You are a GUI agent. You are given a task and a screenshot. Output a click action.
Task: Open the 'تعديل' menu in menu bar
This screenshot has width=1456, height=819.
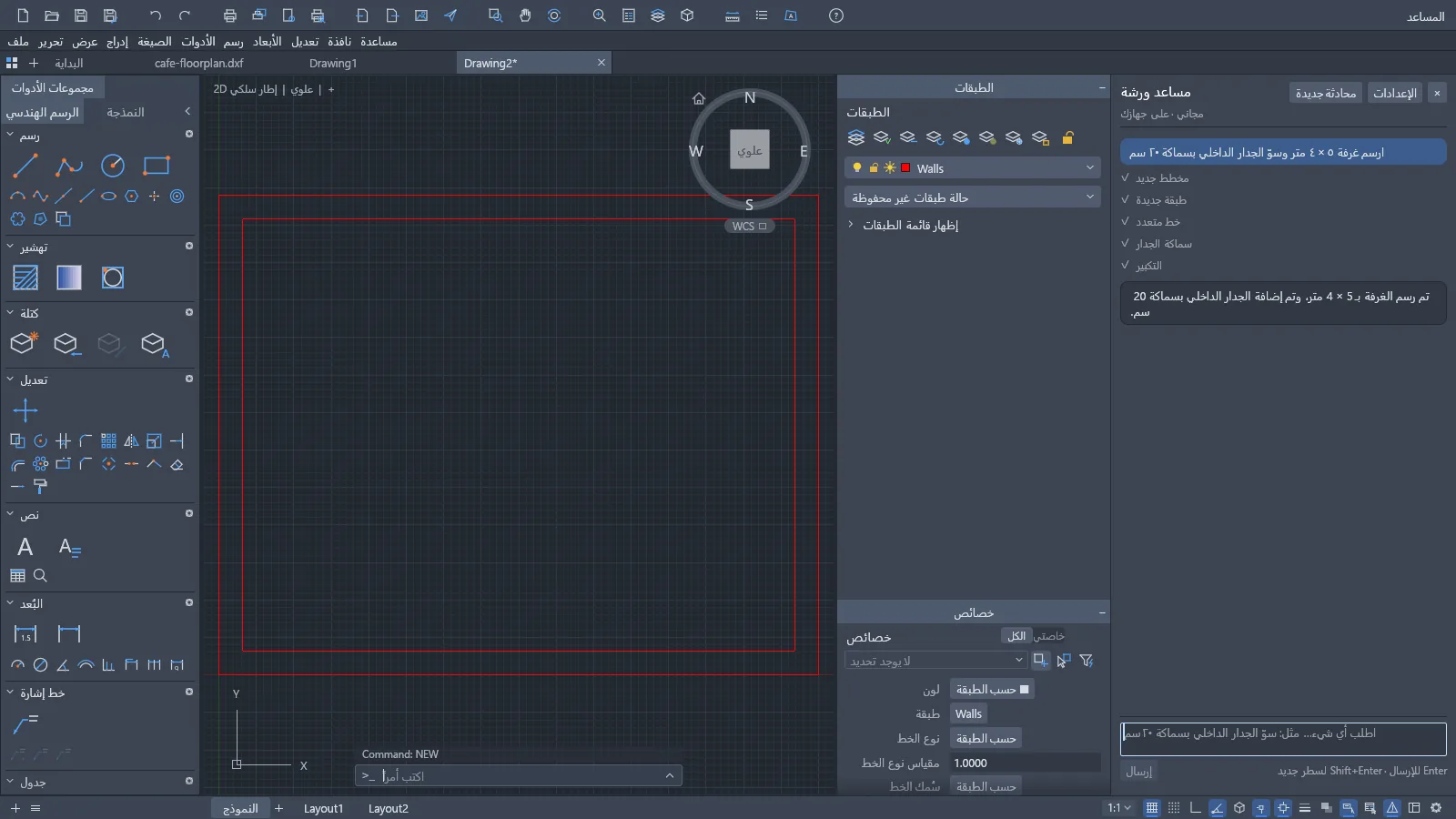tap(305, 42)
